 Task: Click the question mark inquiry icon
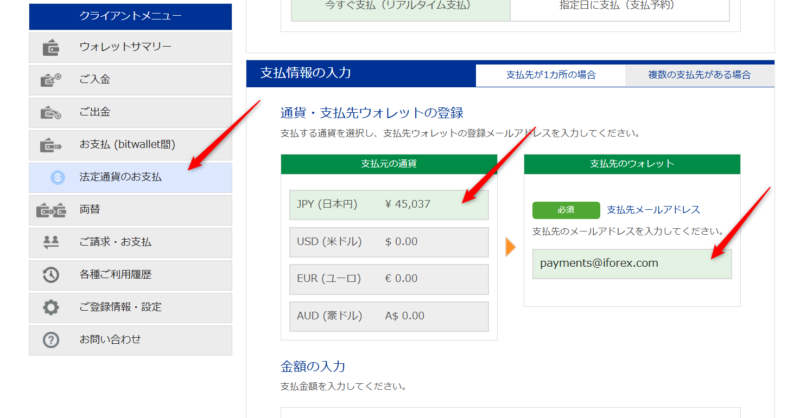point(51,340)
